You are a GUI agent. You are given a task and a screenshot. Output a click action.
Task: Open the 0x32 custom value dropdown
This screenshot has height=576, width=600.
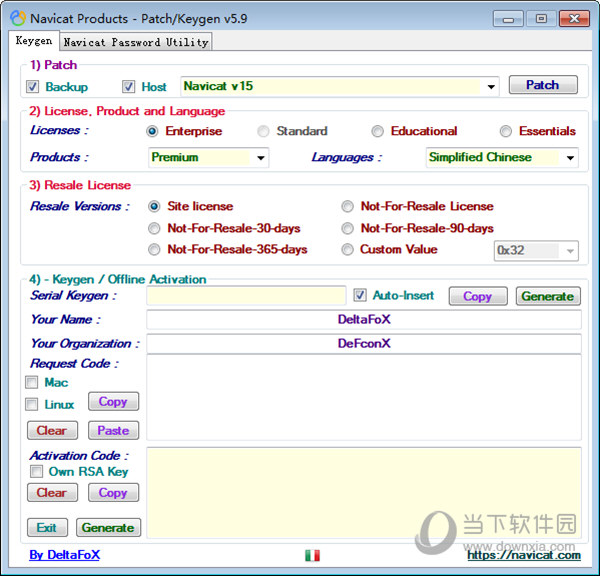point(570,251)
